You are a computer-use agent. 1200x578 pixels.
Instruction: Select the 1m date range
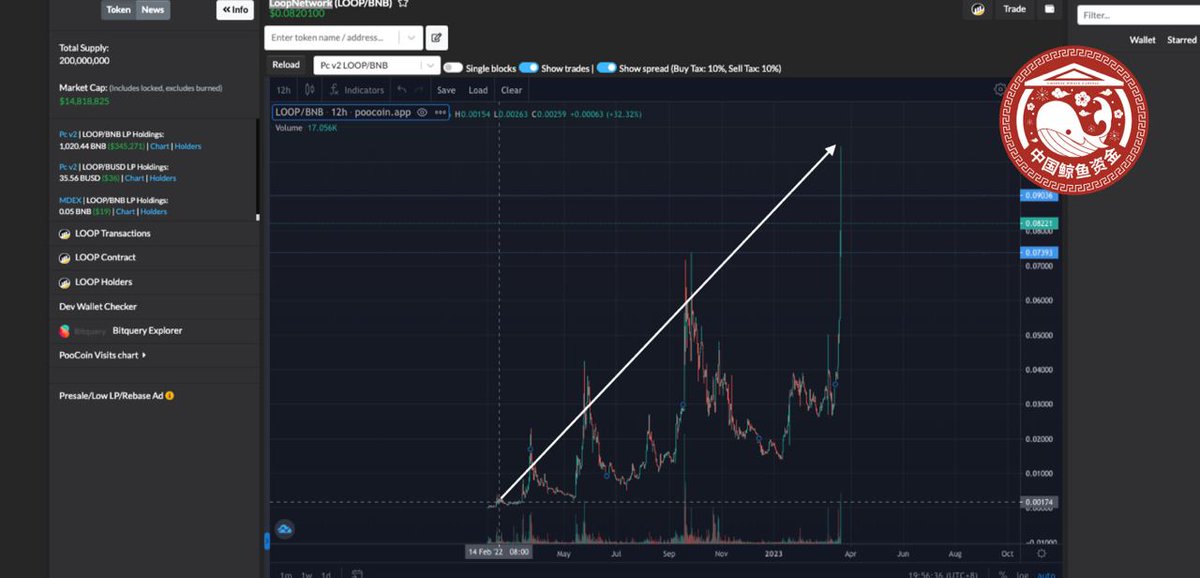(x=286, y=574)
